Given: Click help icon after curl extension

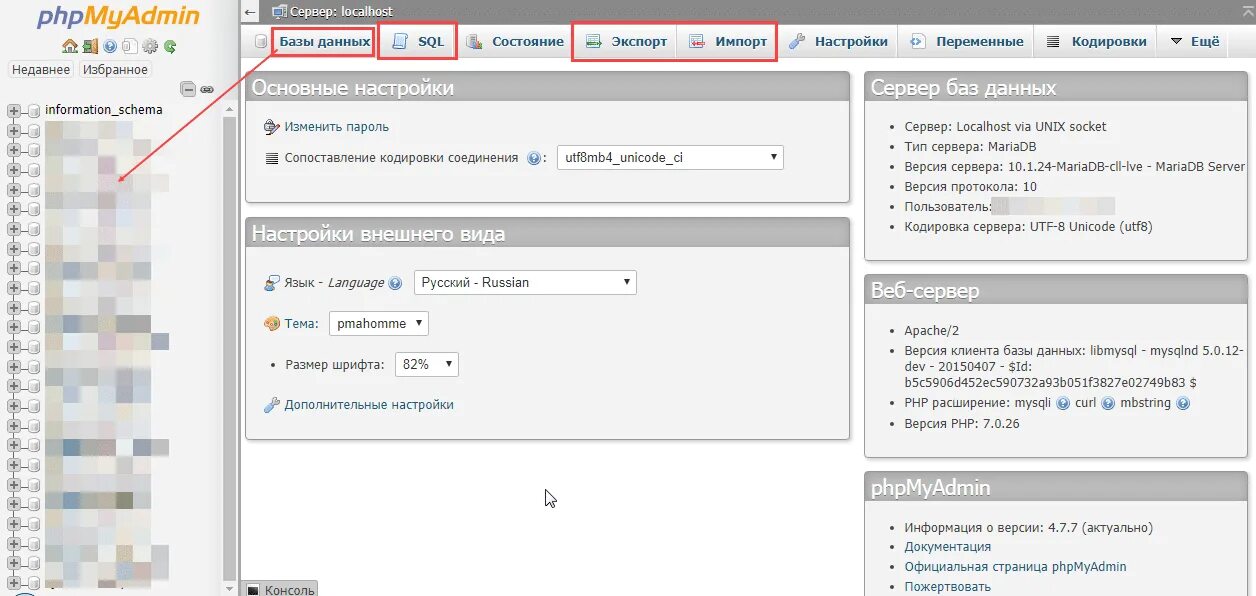Looking at the screenshot, I should [1107, 403].
